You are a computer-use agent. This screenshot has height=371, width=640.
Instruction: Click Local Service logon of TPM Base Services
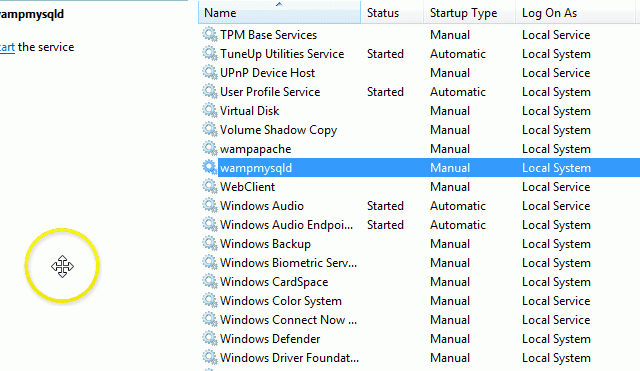[556, 35]
